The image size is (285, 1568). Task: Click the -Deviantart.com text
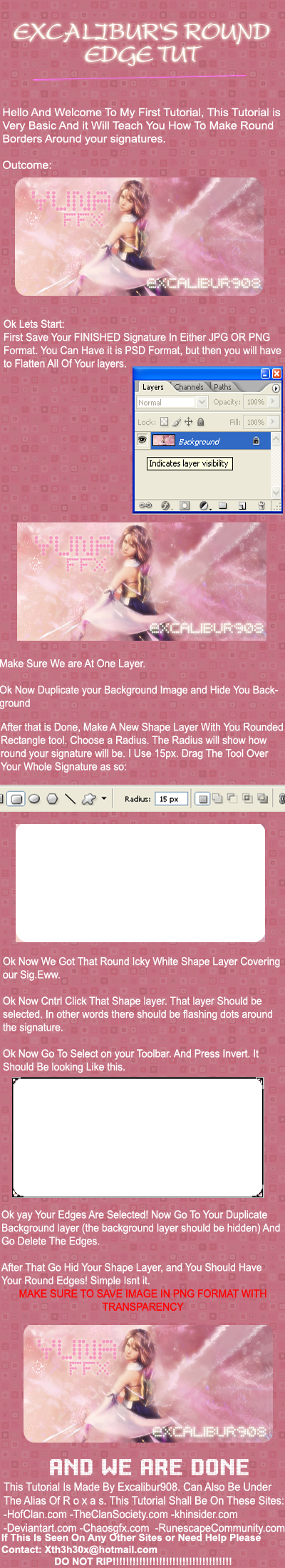tap(40, 1527)
